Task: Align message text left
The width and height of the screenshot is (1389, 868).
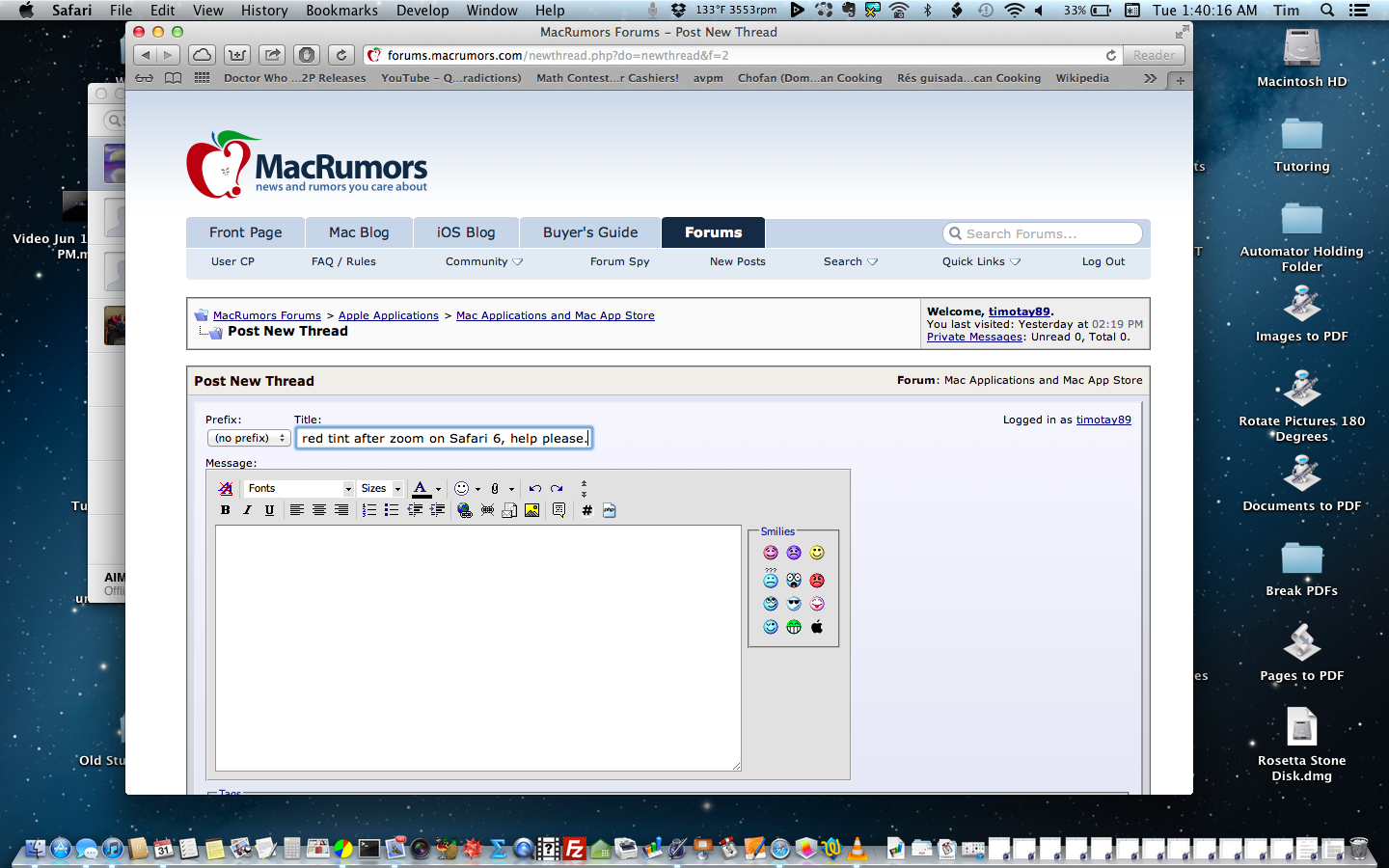Action: [x=297, y=510]
